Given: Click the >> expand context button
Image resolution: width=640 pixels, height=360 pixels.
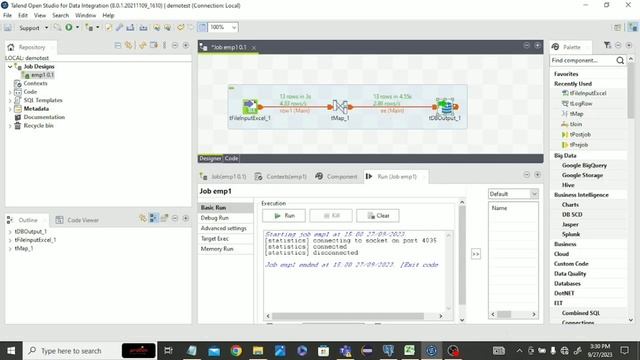Looking at the screenshot, I should [476, 254].
